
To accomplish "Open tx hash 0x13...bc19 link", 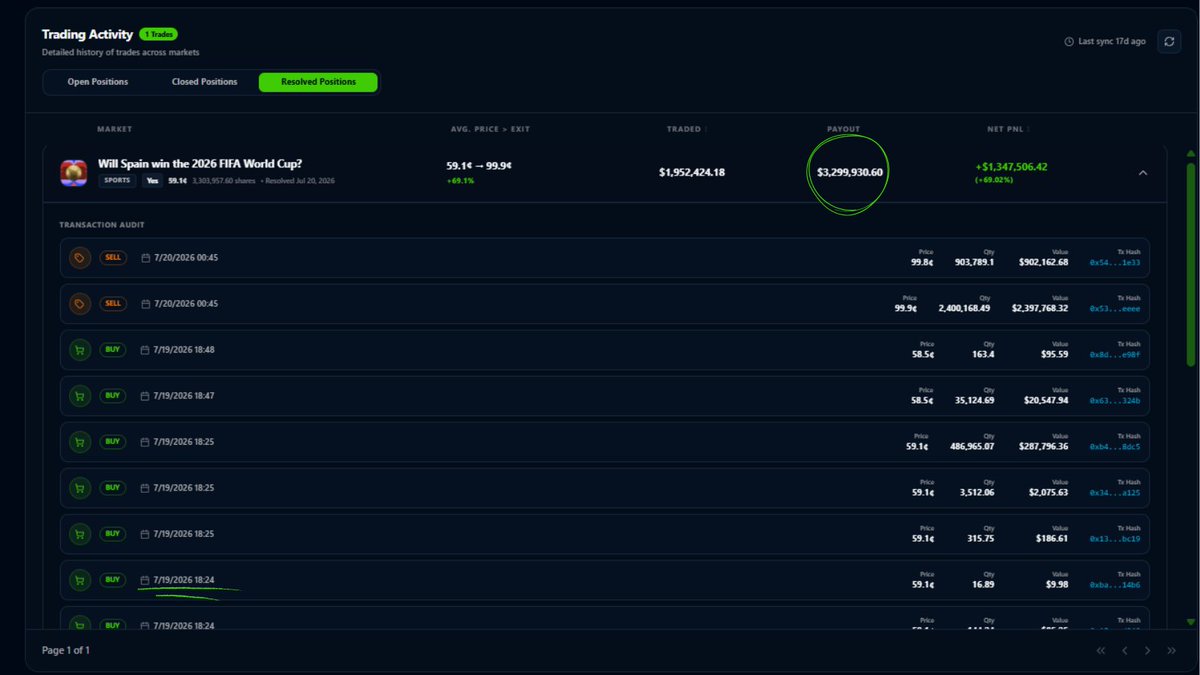I will tap(1115, 539).
